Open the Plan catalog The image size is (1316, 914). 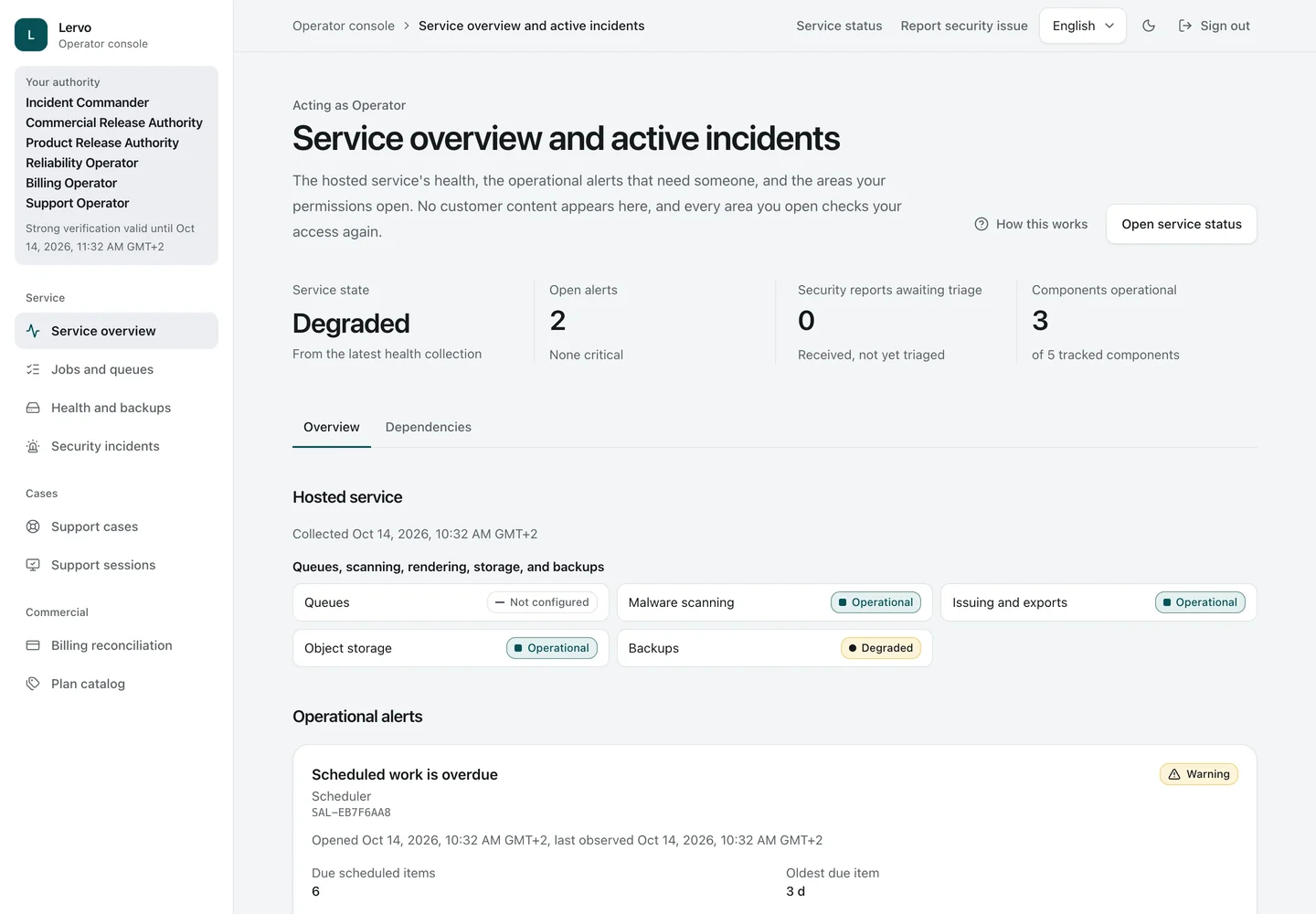pyautogui.click(x=116, y=684)
